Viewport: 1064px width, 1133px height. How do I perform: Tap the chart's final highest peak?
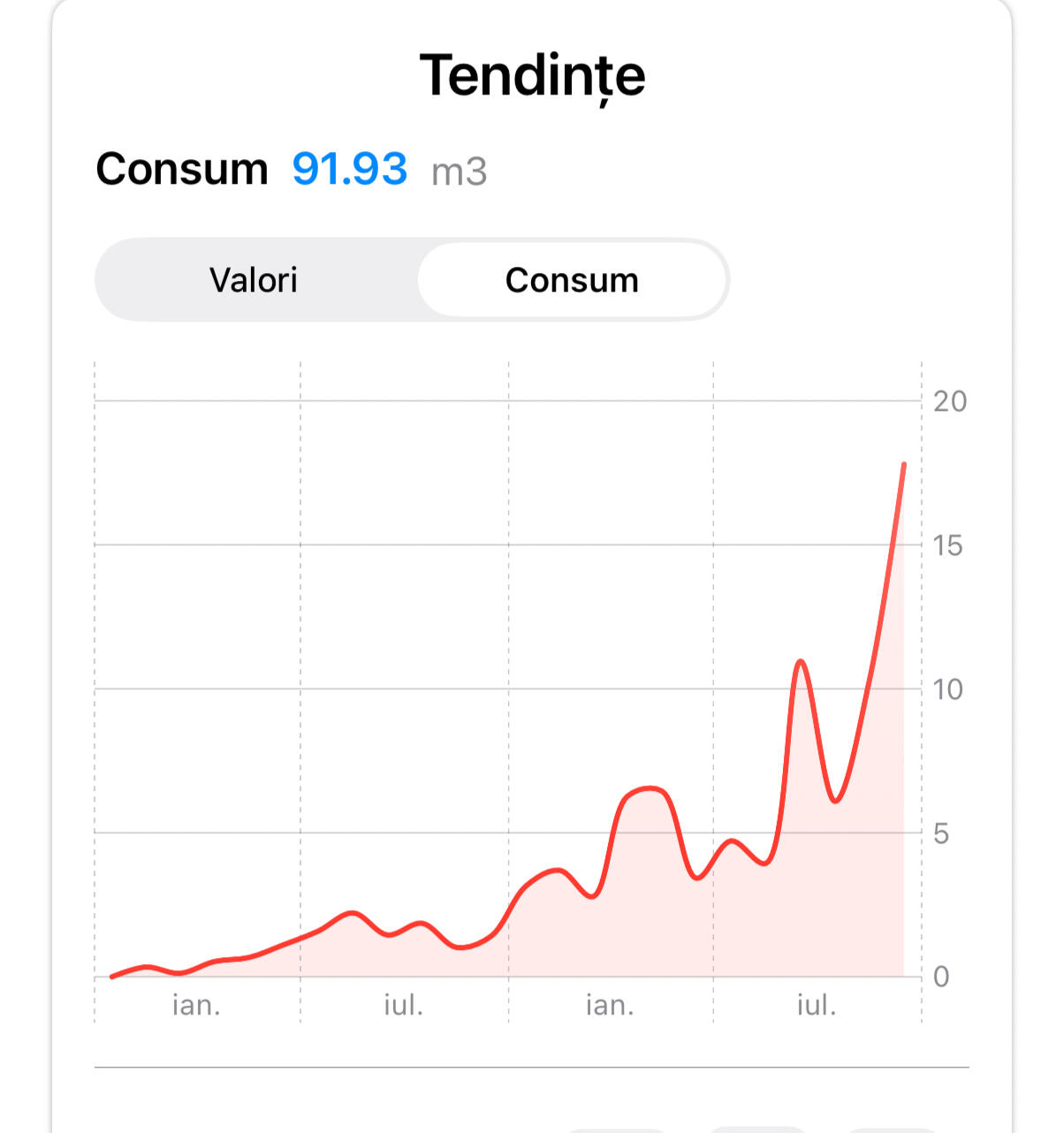click(x=903, y=465)
